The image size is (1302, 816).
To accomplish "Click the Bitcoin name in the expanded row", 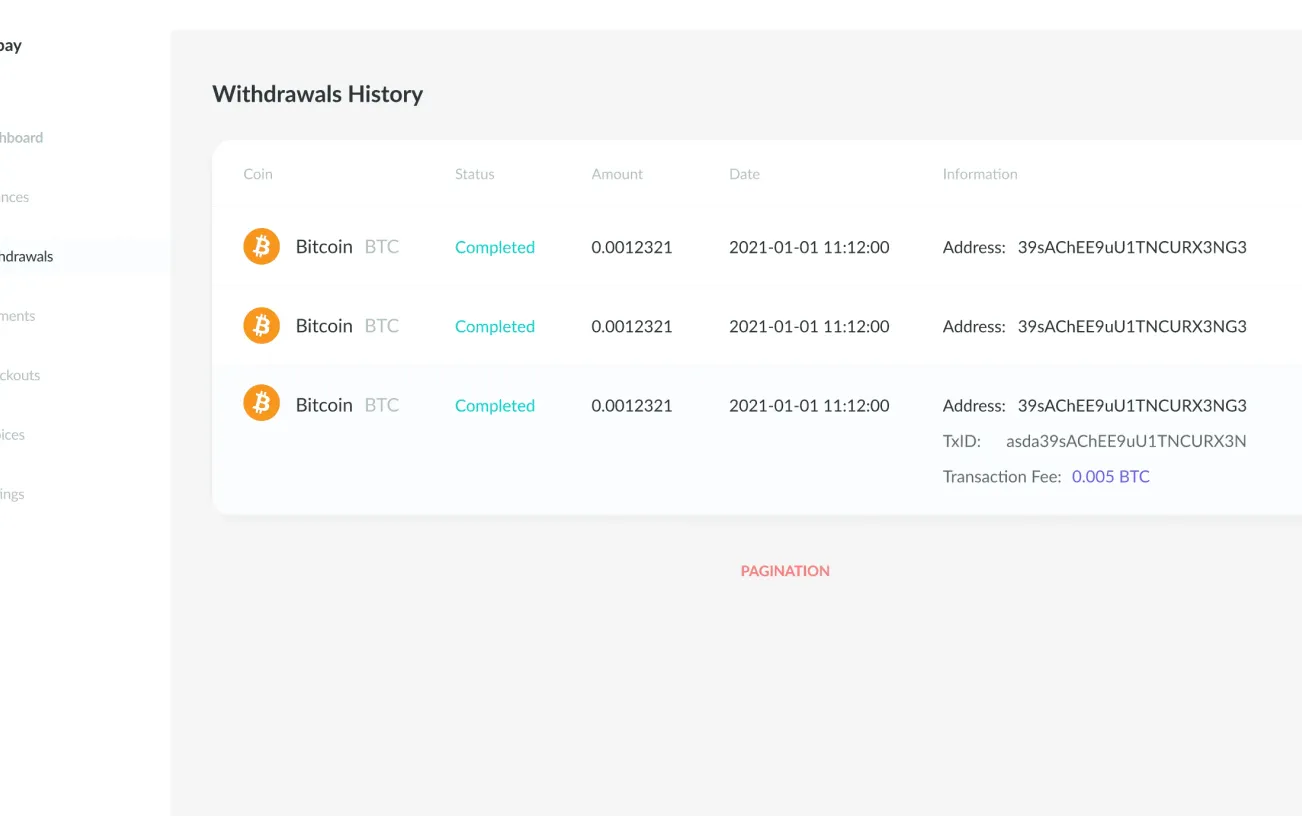I will click(x=324, y=404).
